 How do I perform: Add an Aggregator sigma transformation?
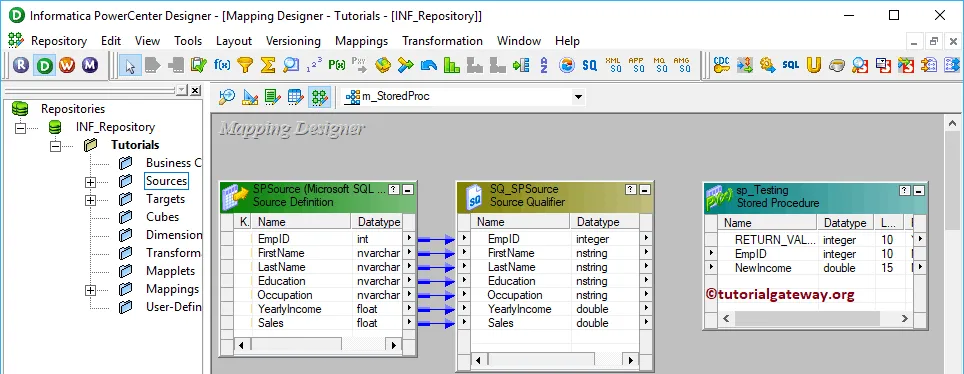267,65
